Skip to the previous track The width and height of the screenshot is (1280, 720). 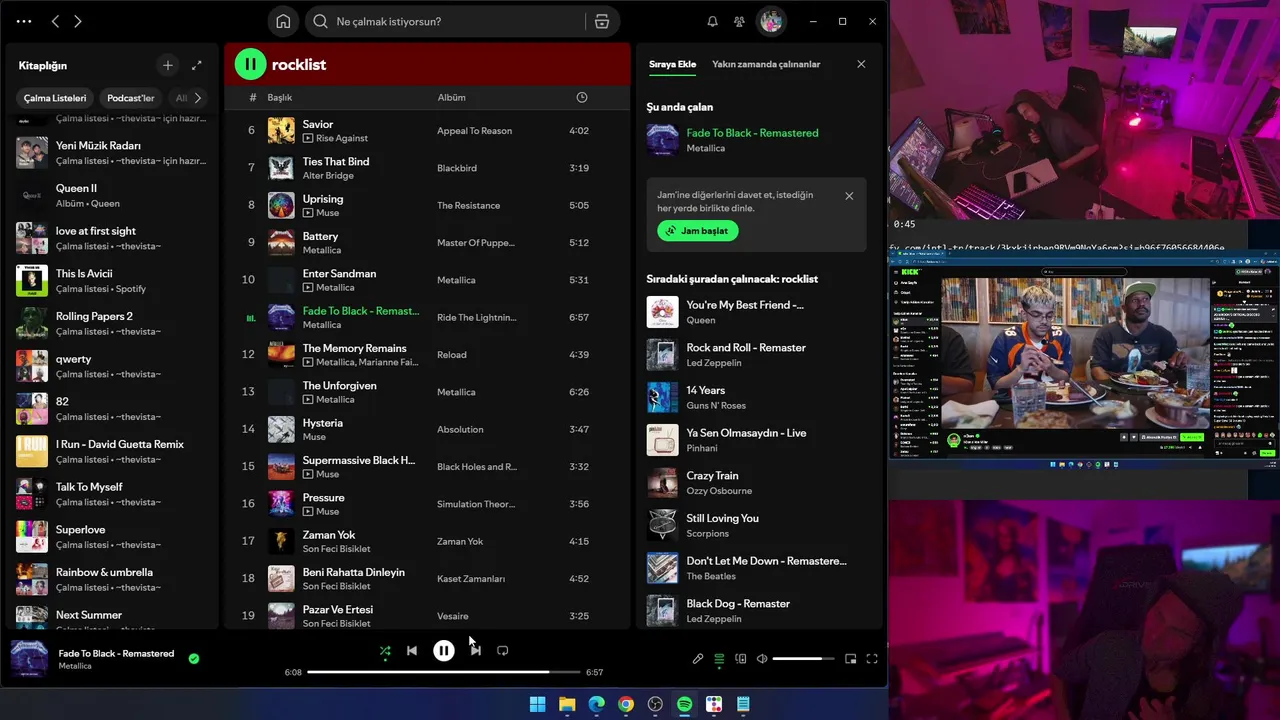point(412,650)
